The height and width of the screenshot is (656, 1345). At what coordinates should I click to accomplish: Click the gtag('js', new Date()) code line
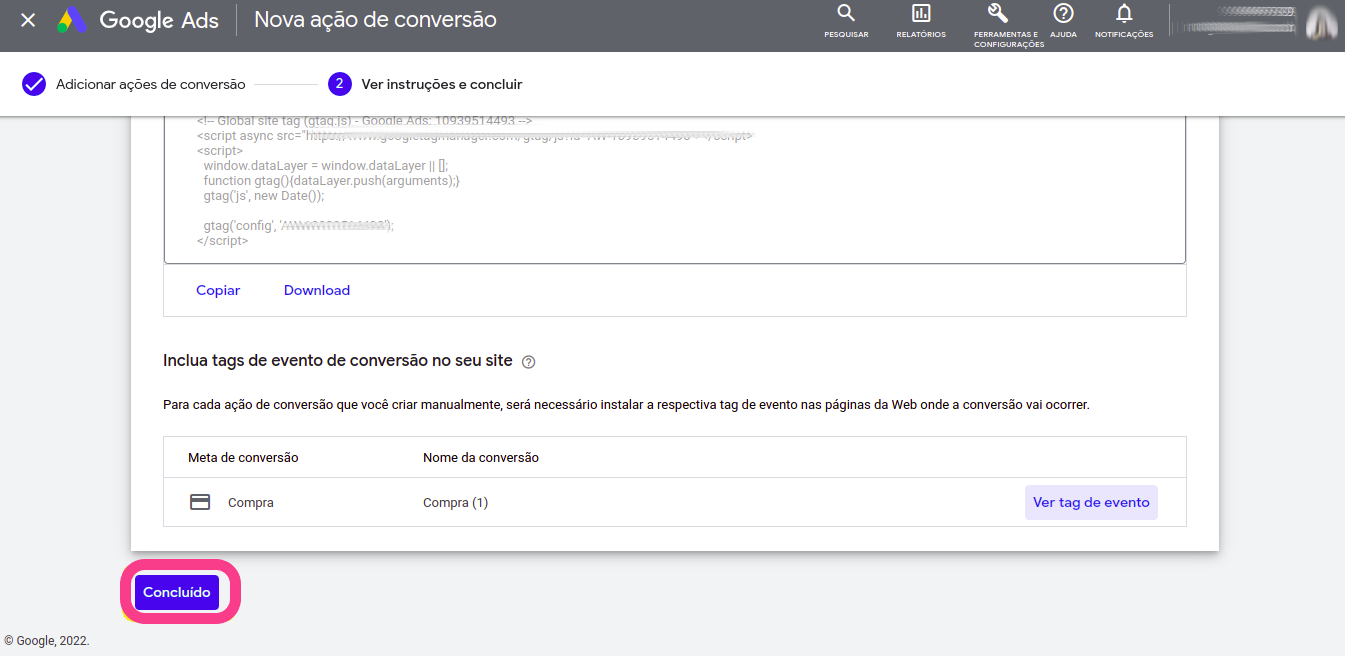(x=264, y=196)
